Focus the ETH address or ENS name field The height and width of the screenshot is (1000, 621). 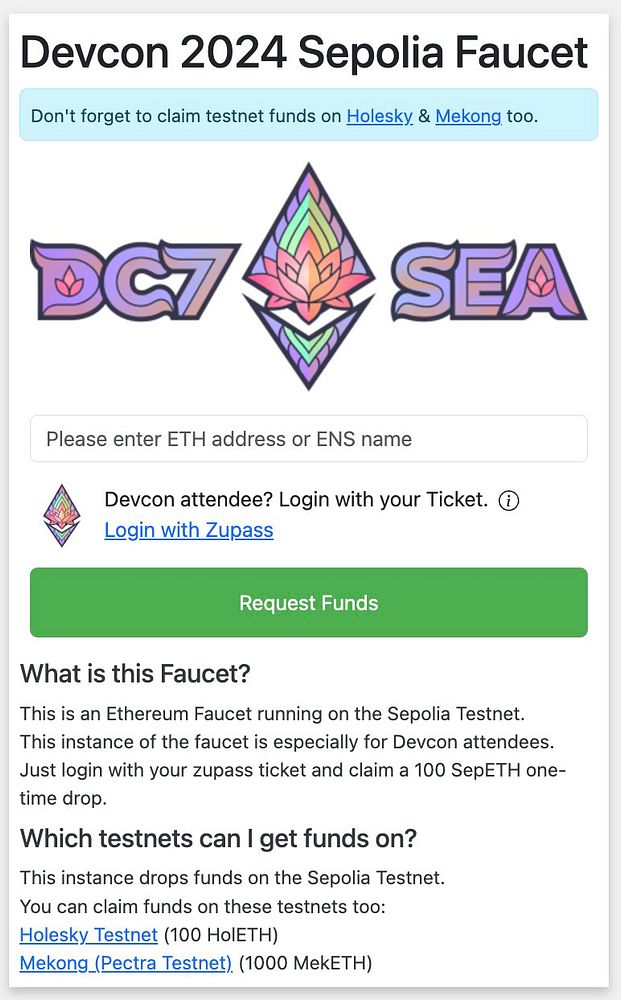click(x=308, y=439)
